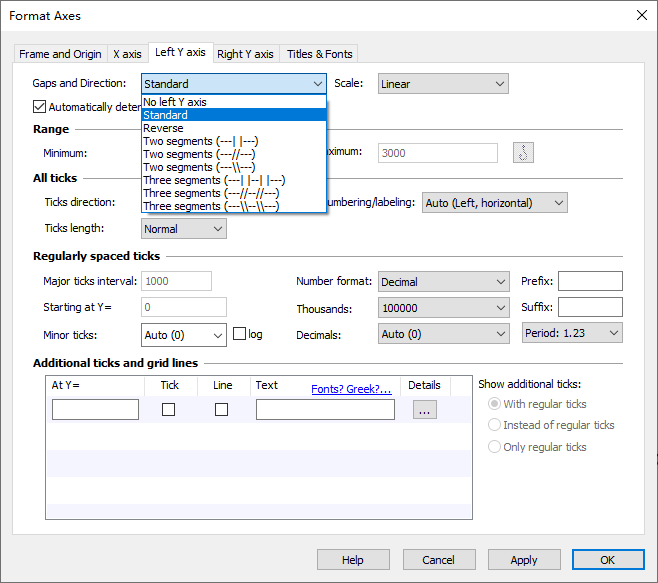Screen dimensions: 658x583
Task: Open the Decimals Auto (0) dropdown
Action: 444,334
